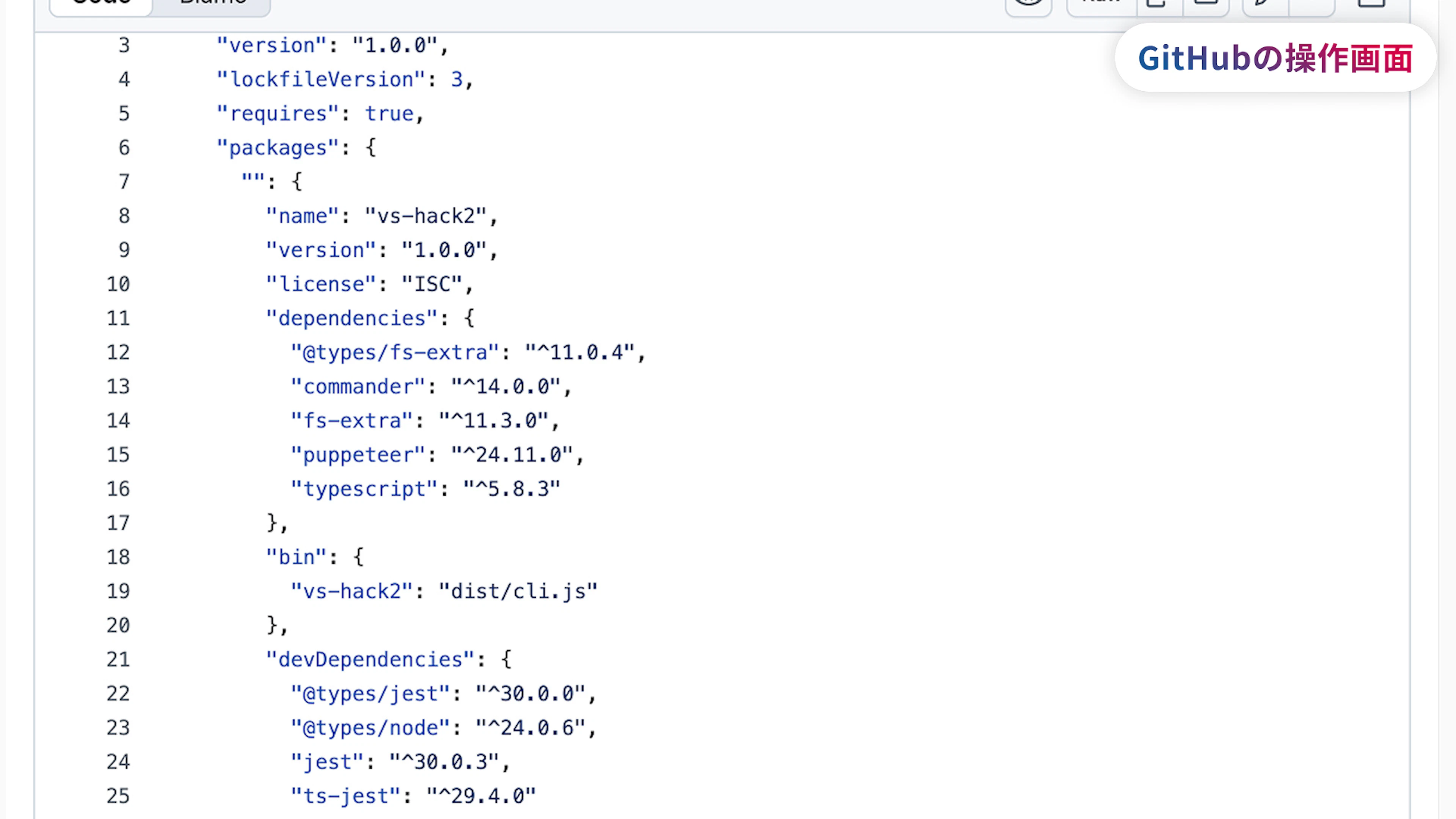The image size is (1456, 819).
Task: Click the "dist/cli.js" string value
Action: click(x=518, y=591)
